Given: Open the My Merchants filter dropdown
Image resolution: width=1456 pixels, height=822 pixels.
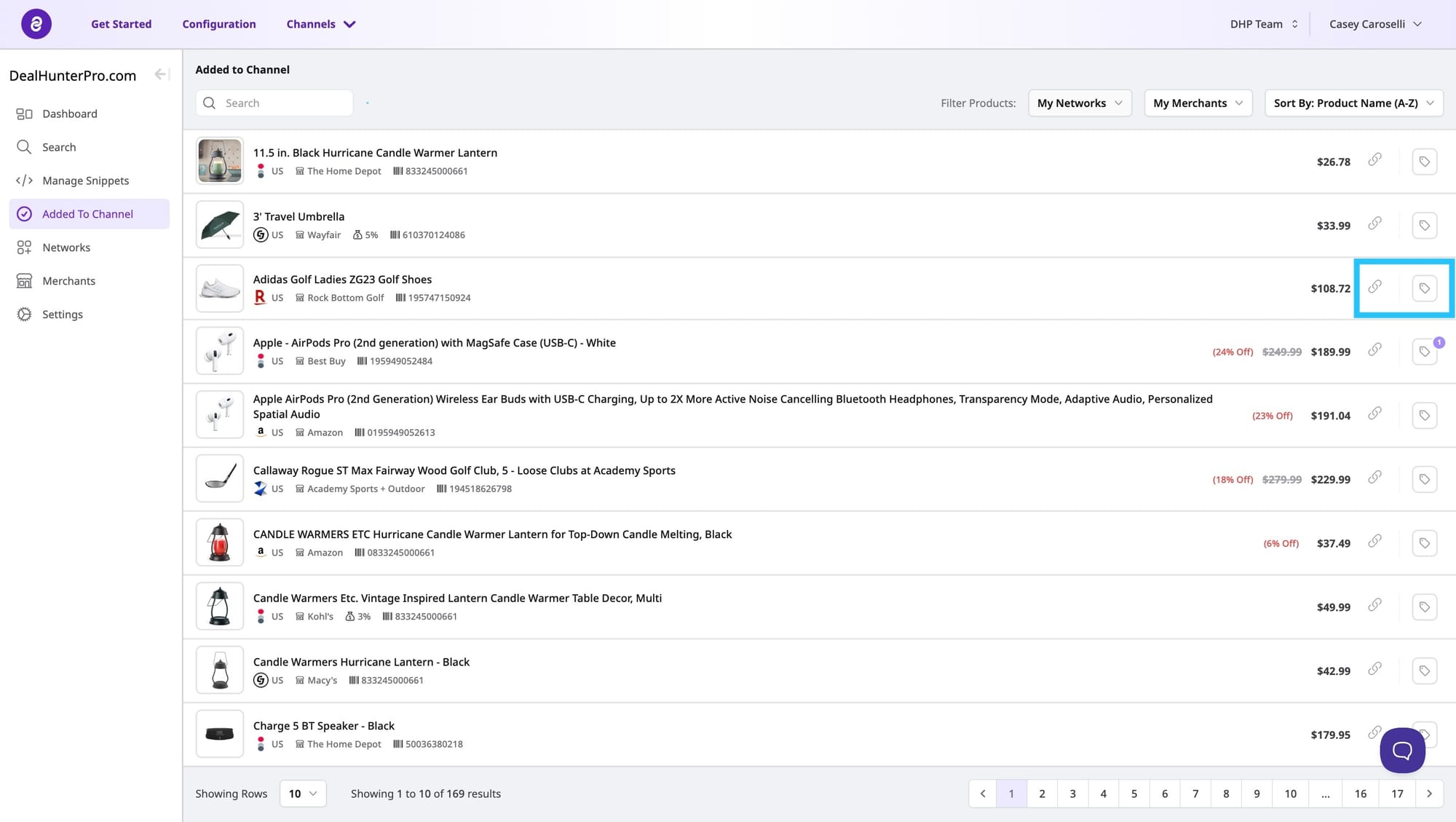Looking at the screenshot, I should coord(1198,103).
